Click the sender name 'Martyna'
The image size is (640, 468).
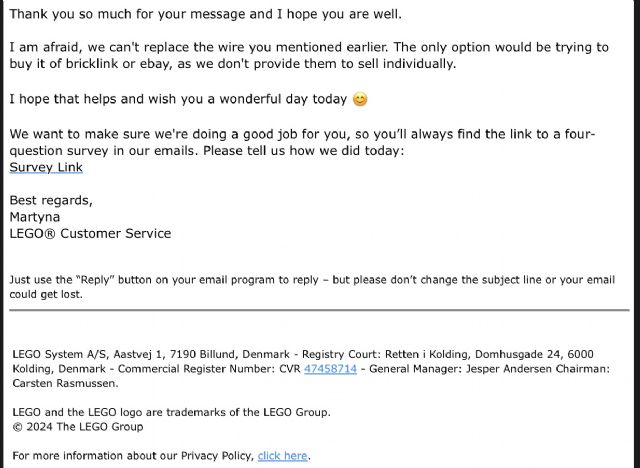35,217
